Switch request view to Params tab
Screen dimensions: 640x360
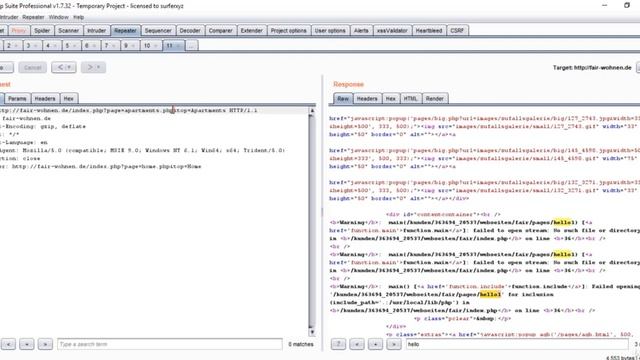pyautogui.click(x=17, y=98)
